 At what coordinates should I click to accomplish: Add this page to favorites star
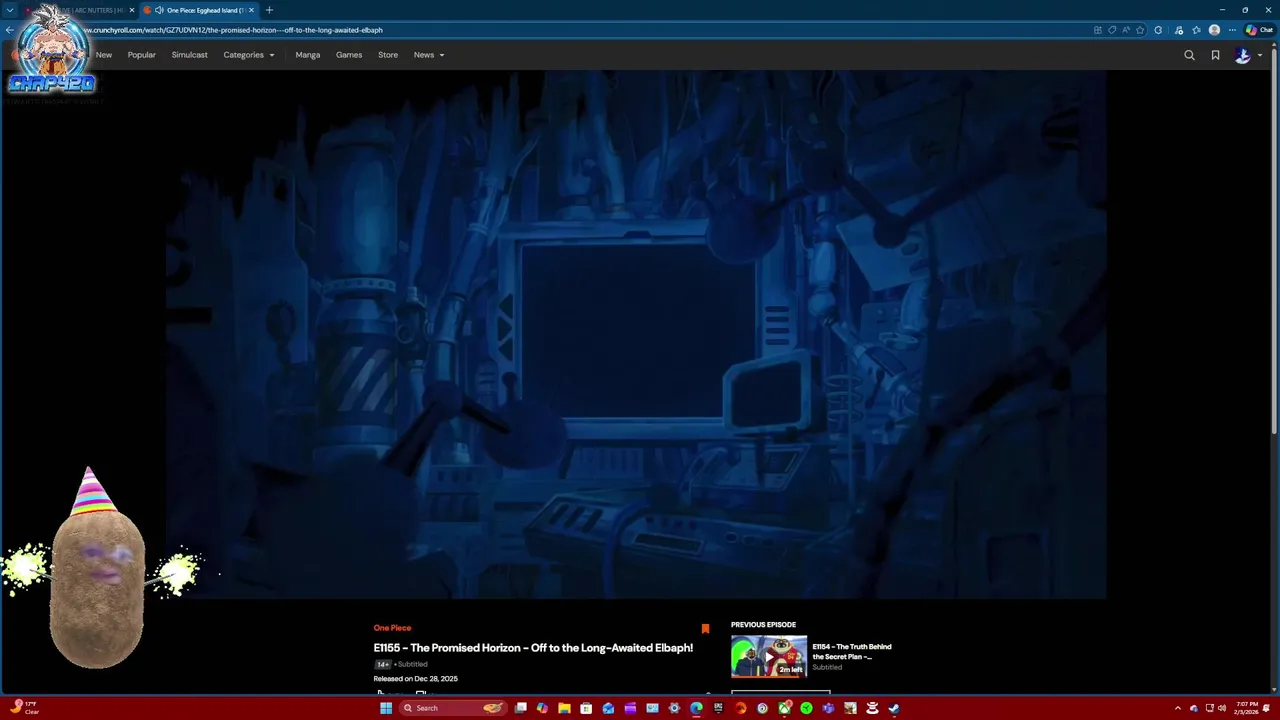[1140, 30]
